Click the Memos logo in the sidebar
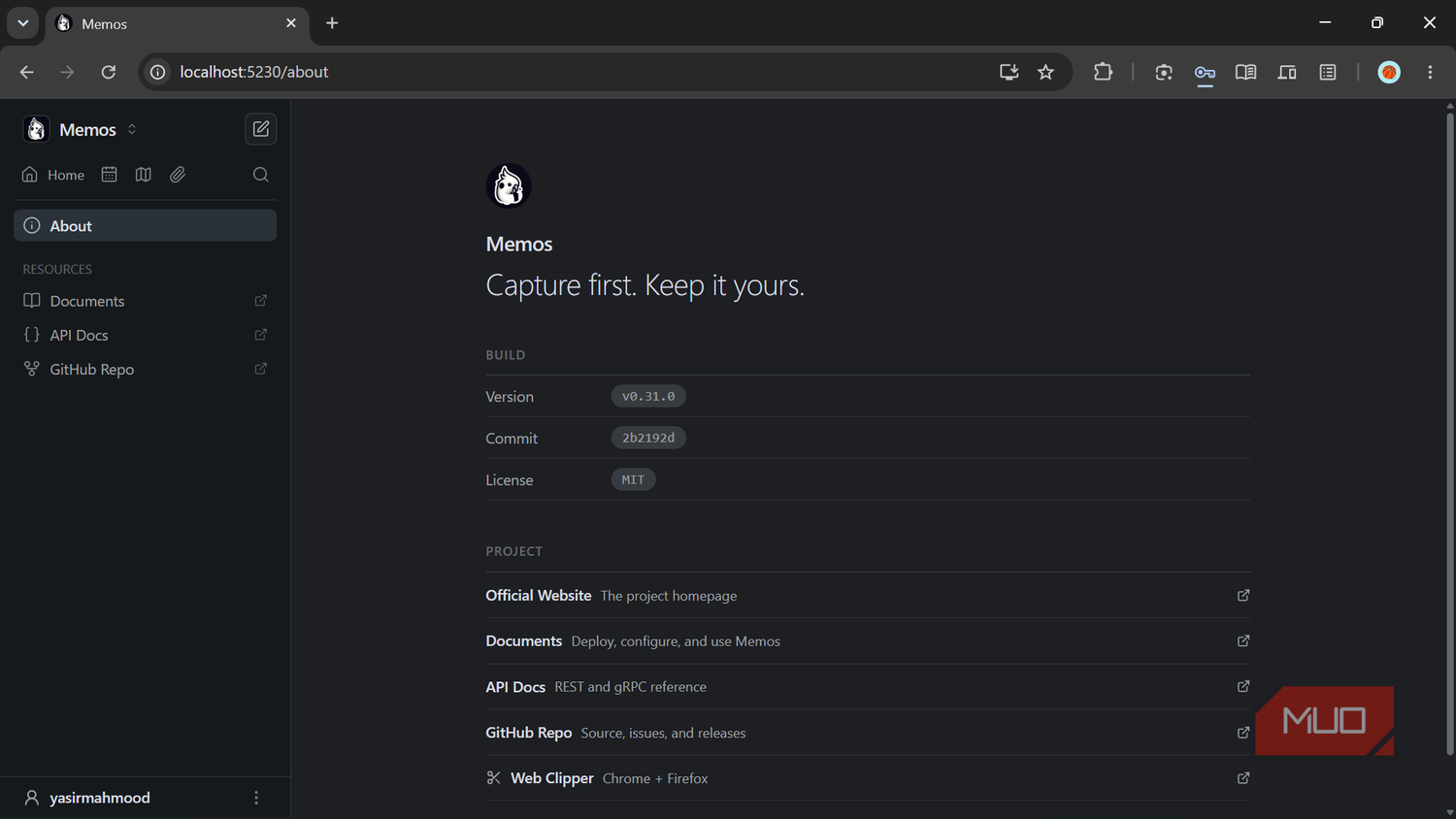 (x=36, y=129)
